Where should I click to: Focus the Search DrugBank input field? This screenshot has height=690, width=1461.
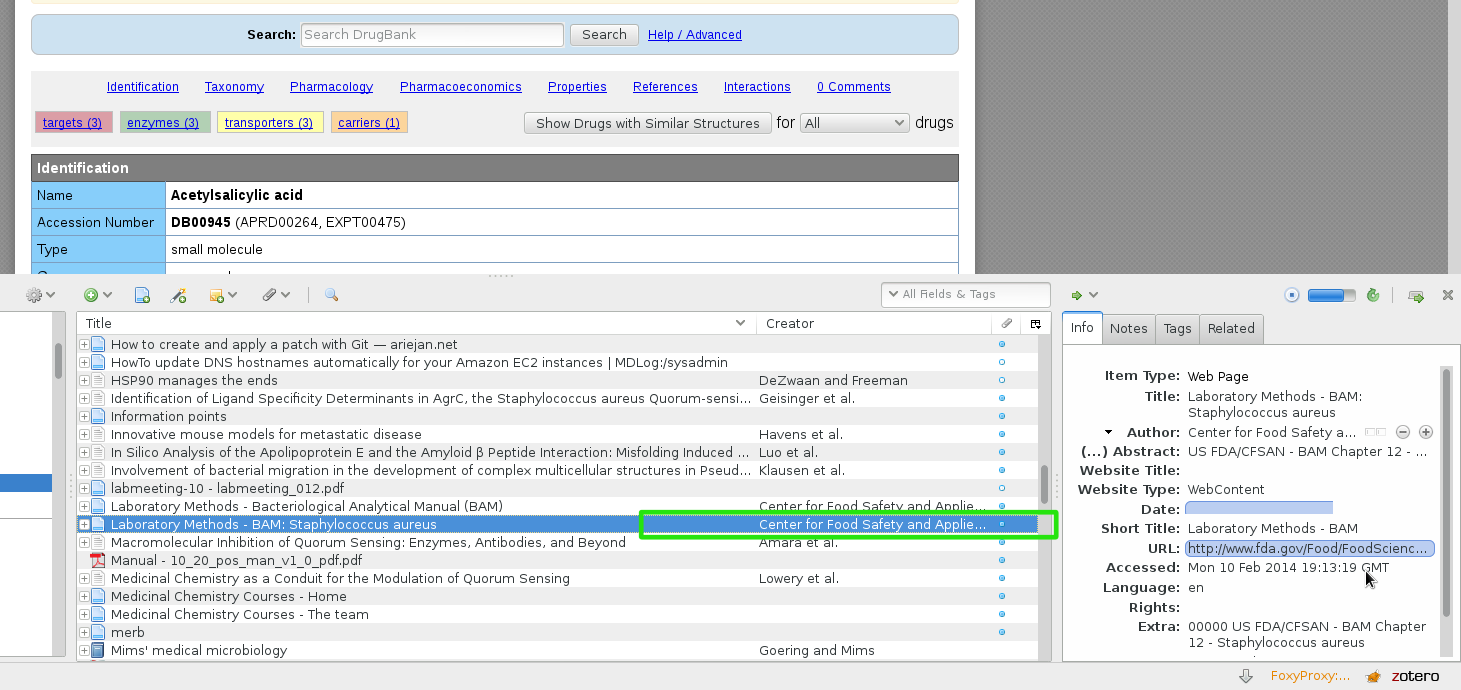point(432,34)
